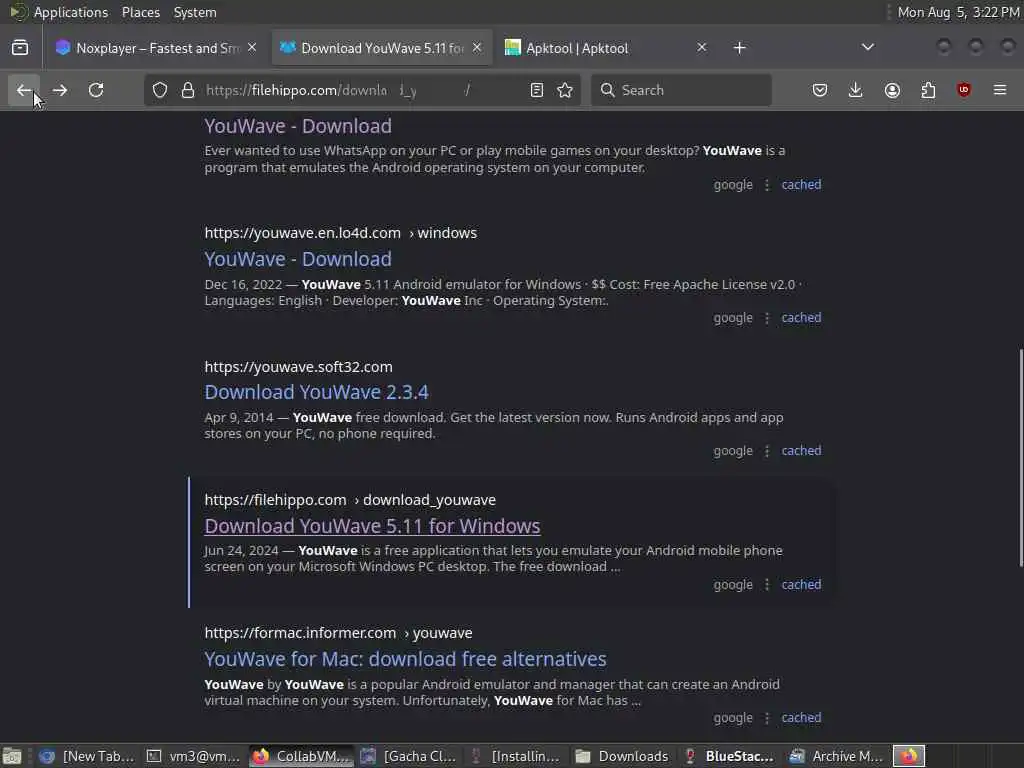
Task: Switch to Noxplayer tab
Action: (x=155, y=48)
